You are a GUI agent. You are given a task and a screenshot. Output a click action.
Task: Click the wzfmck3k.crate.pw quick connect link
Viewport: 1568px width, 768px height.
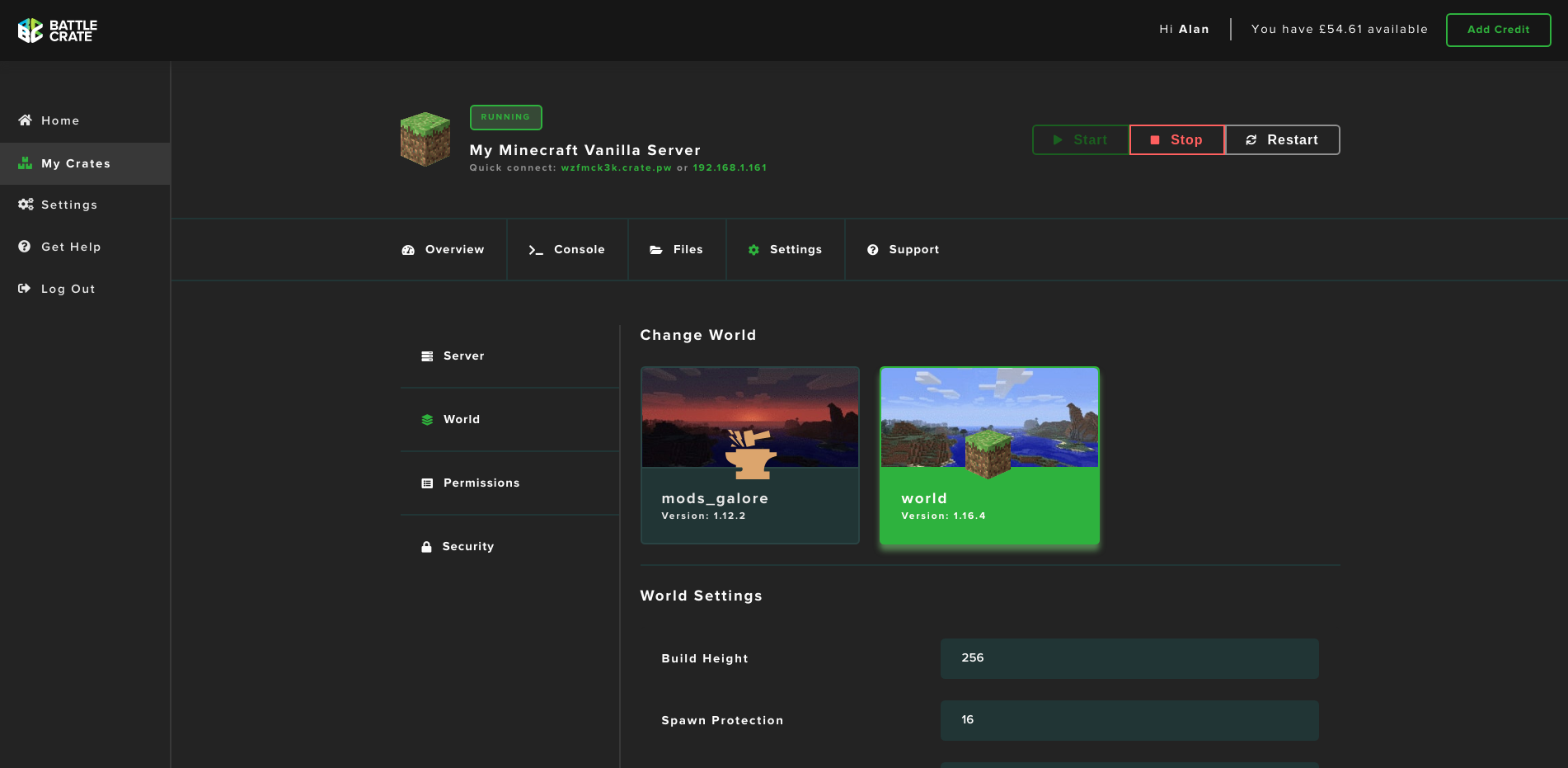(617, 168)
